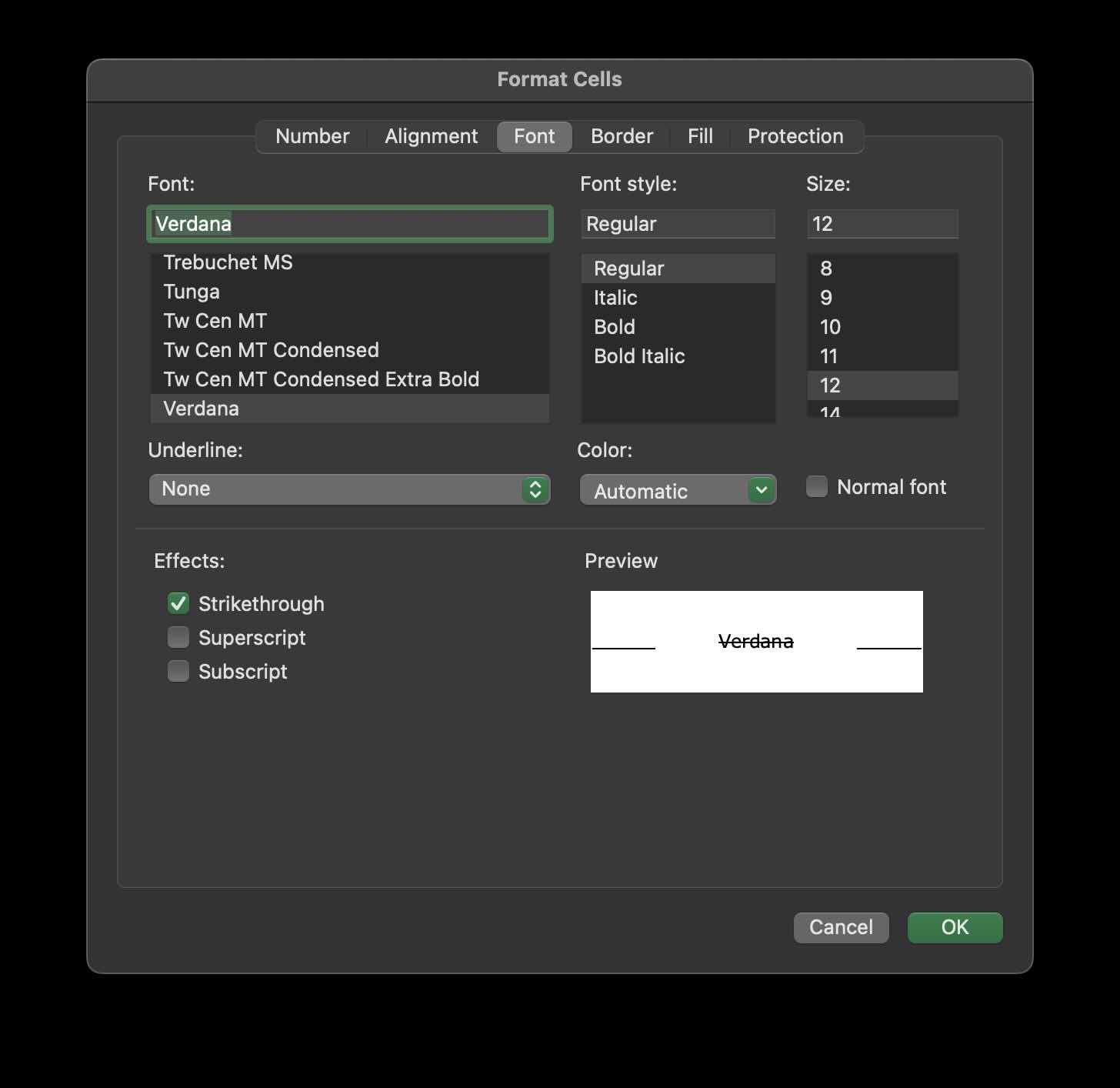Screen dimensions: 1120x1088
Task: Switch to the Alignment tab
Action: coord(431,136)
